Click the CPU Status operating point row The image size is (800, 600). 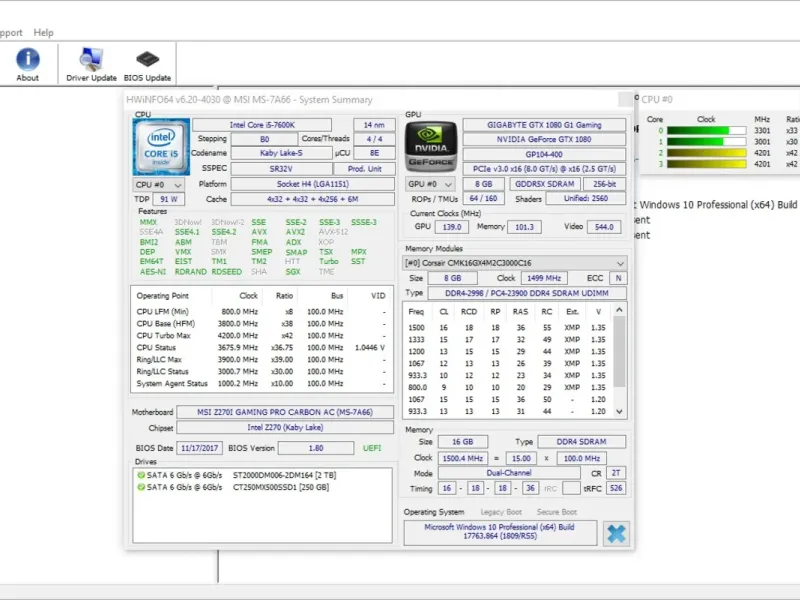(x=261, y=348)
